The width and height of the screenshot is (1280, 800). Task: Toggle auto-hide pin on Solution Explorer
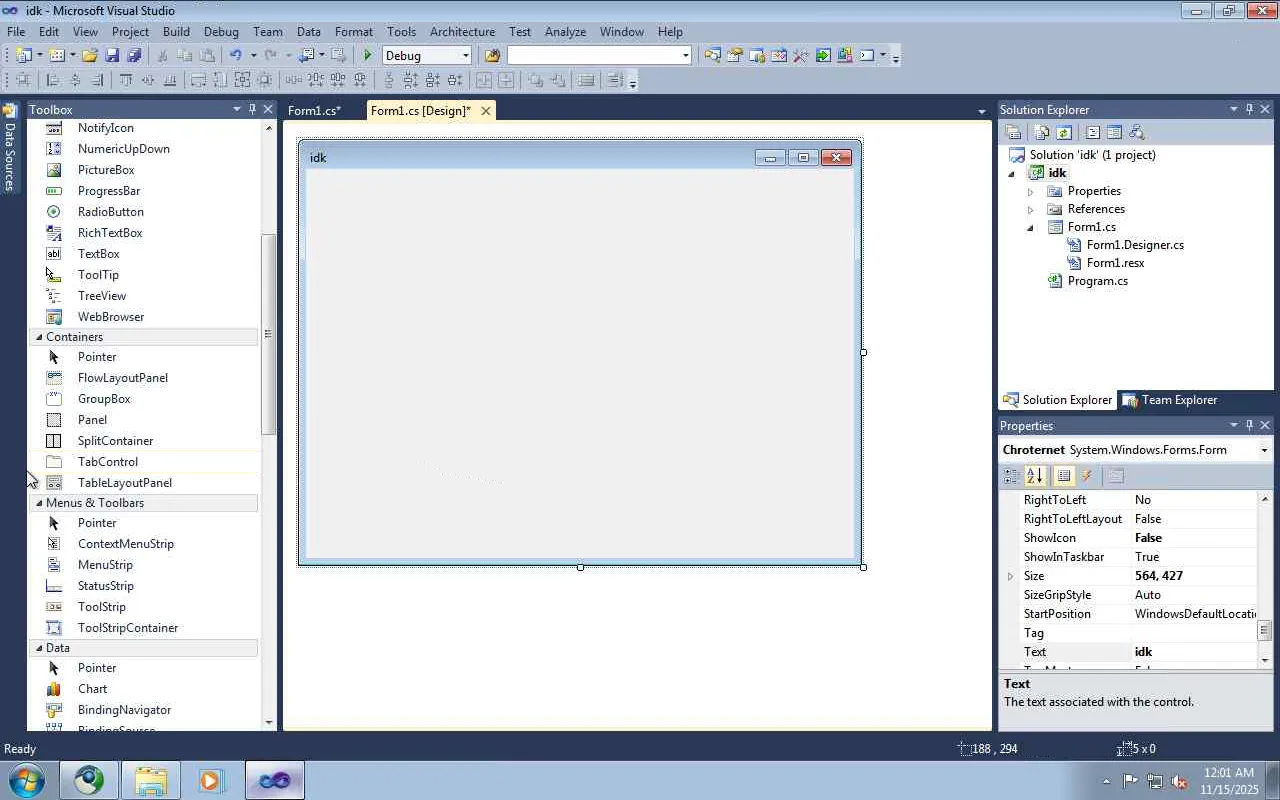coord(1249,109)
